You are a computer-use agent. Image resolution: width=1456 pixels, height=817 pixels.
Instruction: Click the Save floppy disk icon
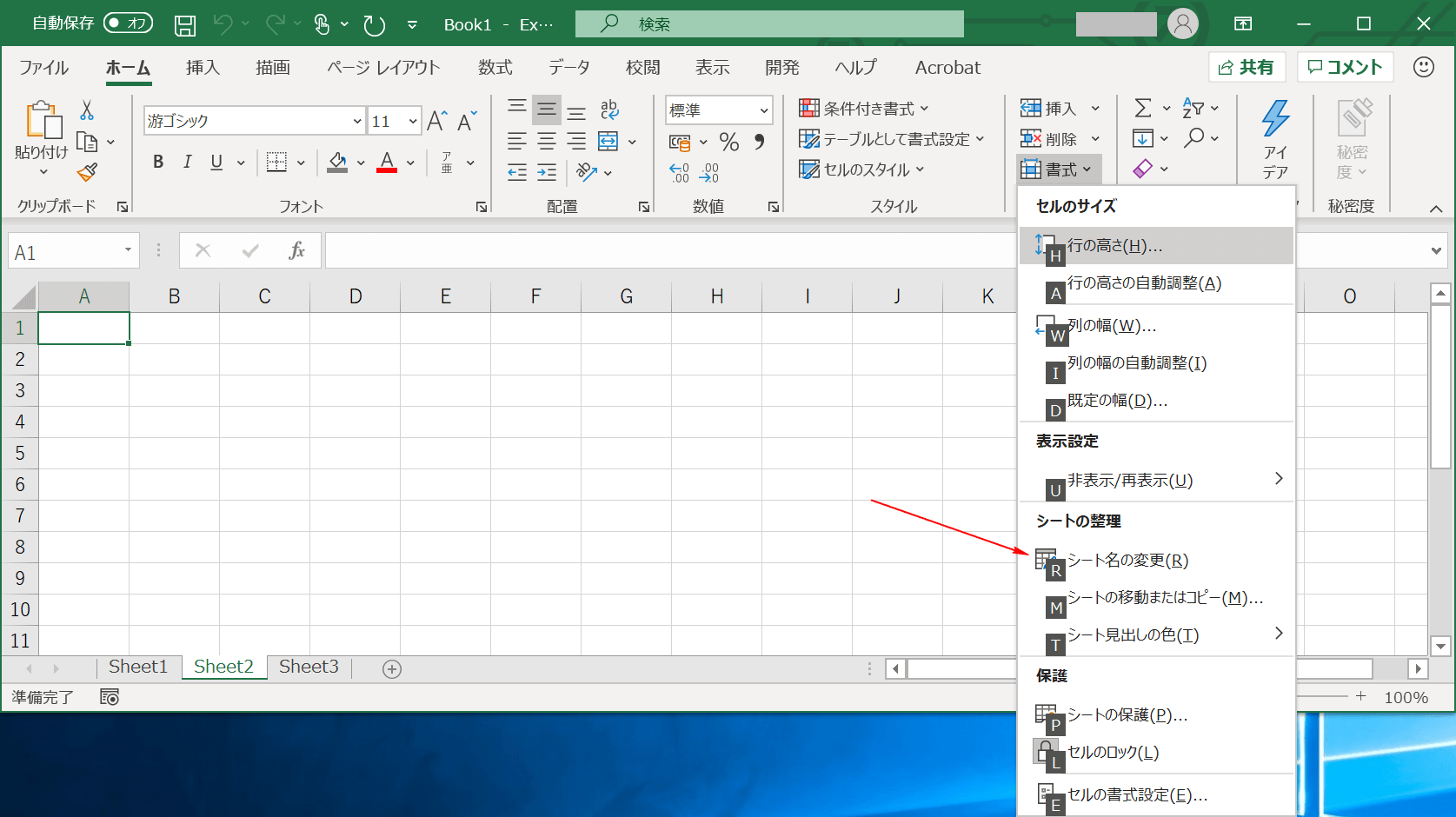(x=185, y=25)
